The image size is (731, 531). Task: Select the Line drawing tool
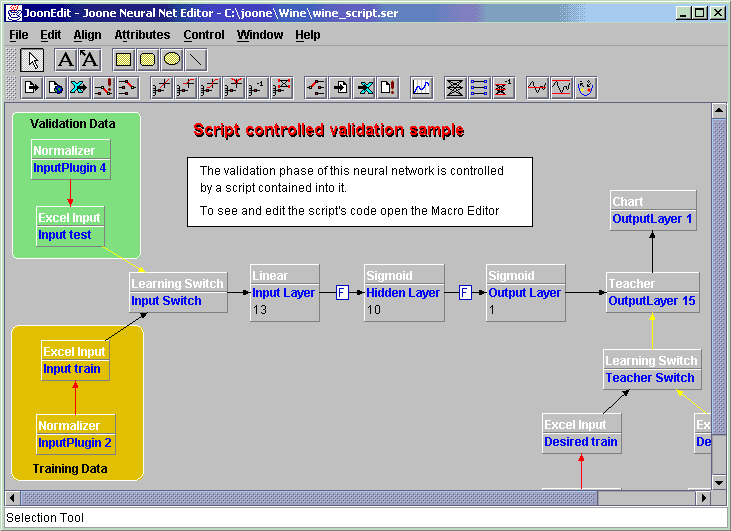coord(196,60)
